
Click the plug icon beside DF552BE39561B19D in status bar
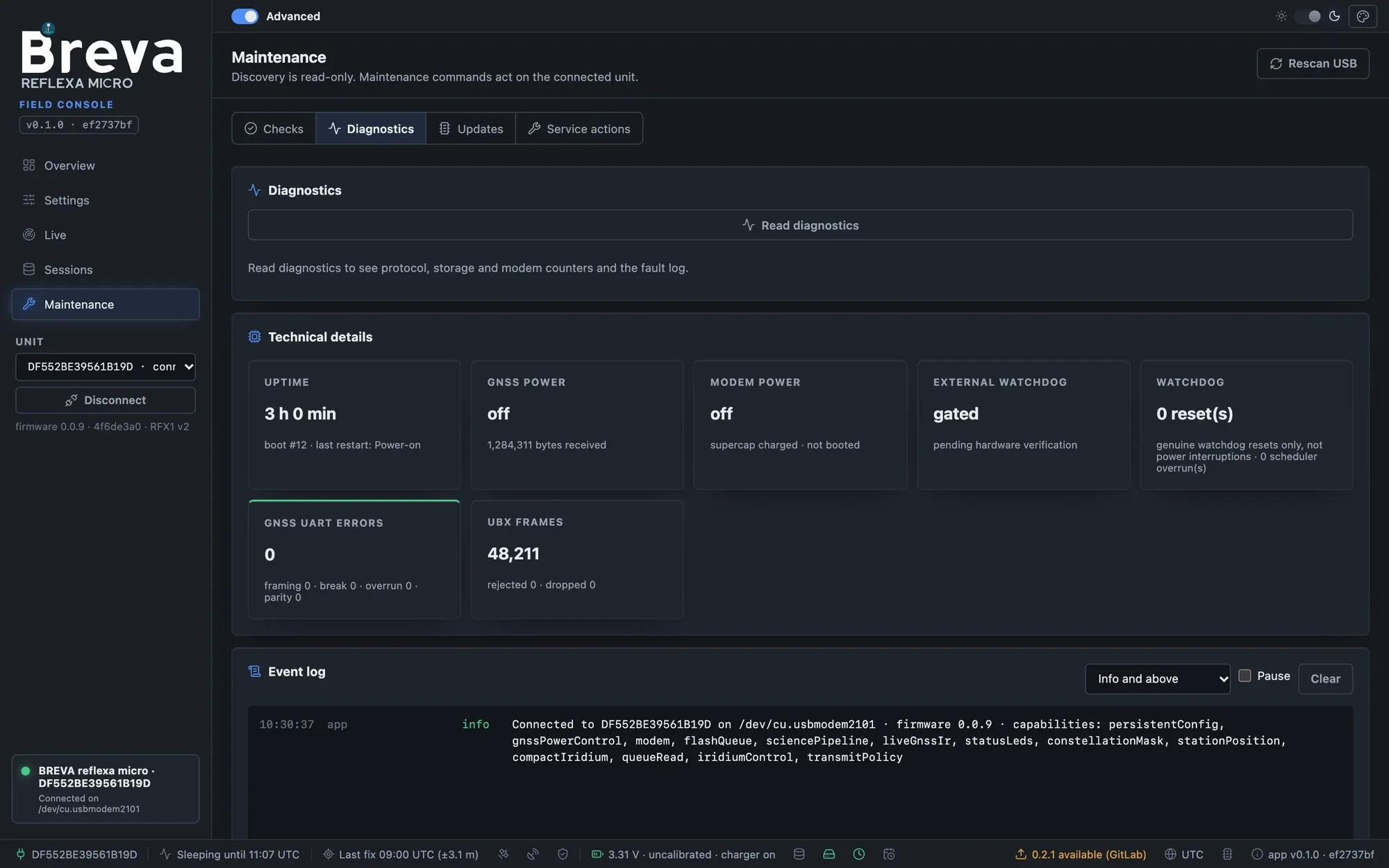21,854
